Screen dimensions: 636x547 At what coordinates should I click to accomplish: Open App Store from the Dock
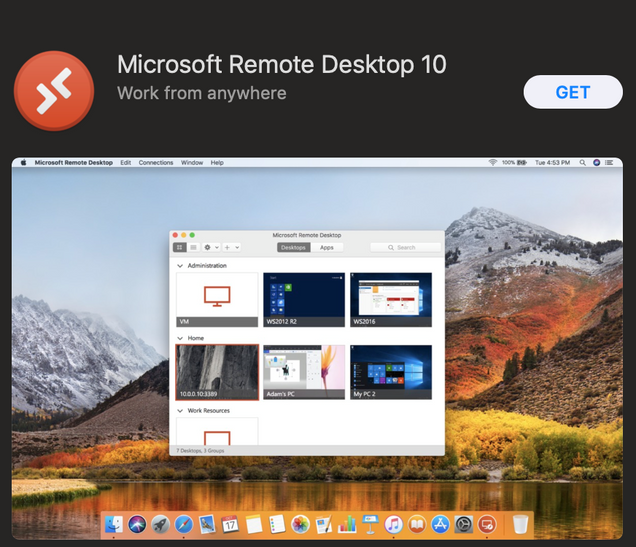pyautogui.click(x=440, y=525)
